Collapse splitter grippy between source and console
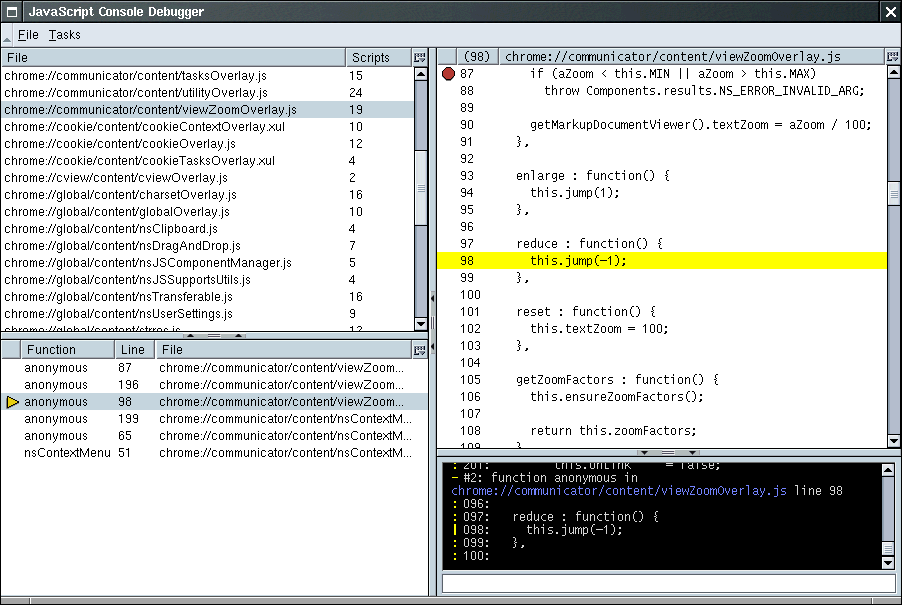This screenshot has height=605, width=902. point(668,453)
